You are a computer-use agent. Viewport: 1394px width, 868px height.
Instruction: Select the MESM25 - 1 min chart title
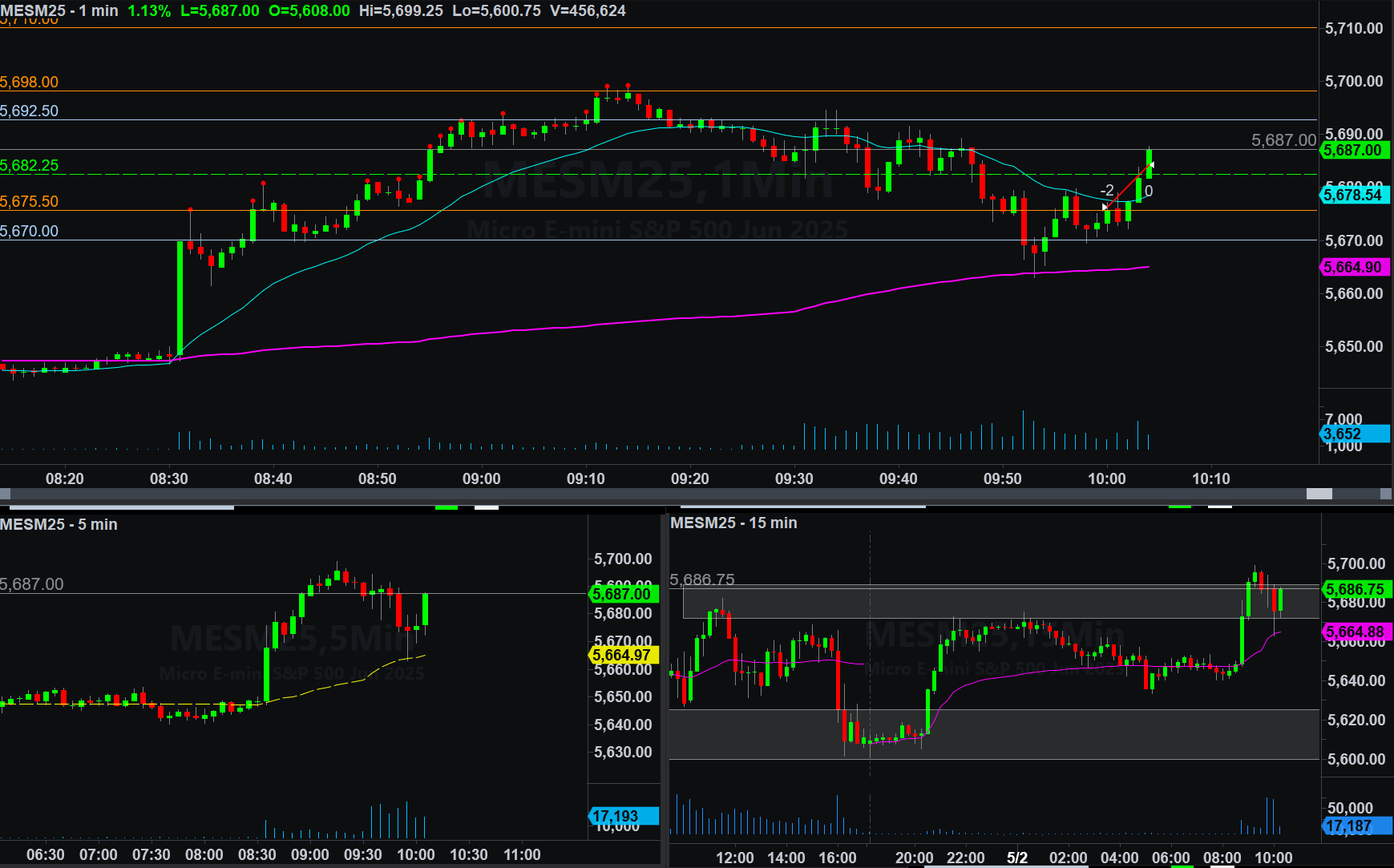click(x=59, y=11)
